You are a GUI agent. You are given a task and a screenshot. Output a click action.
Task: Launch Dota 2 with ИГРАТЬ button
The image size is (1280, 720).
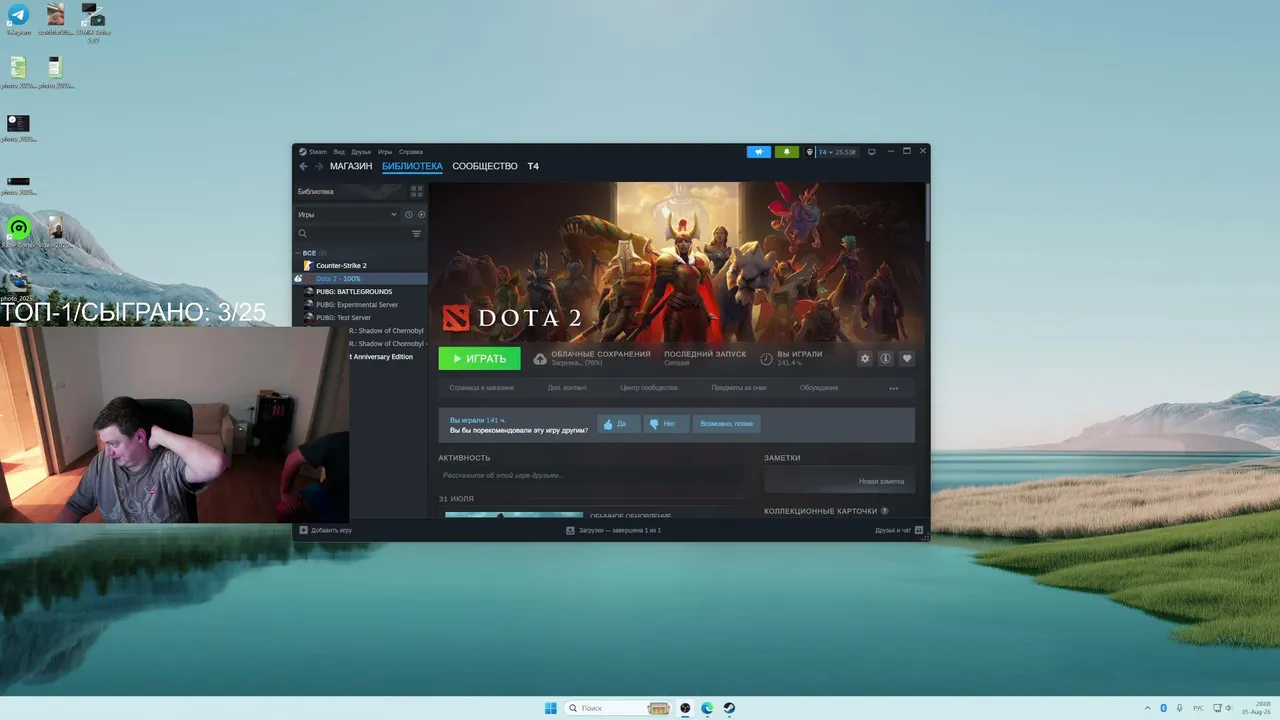coord(479,358)
